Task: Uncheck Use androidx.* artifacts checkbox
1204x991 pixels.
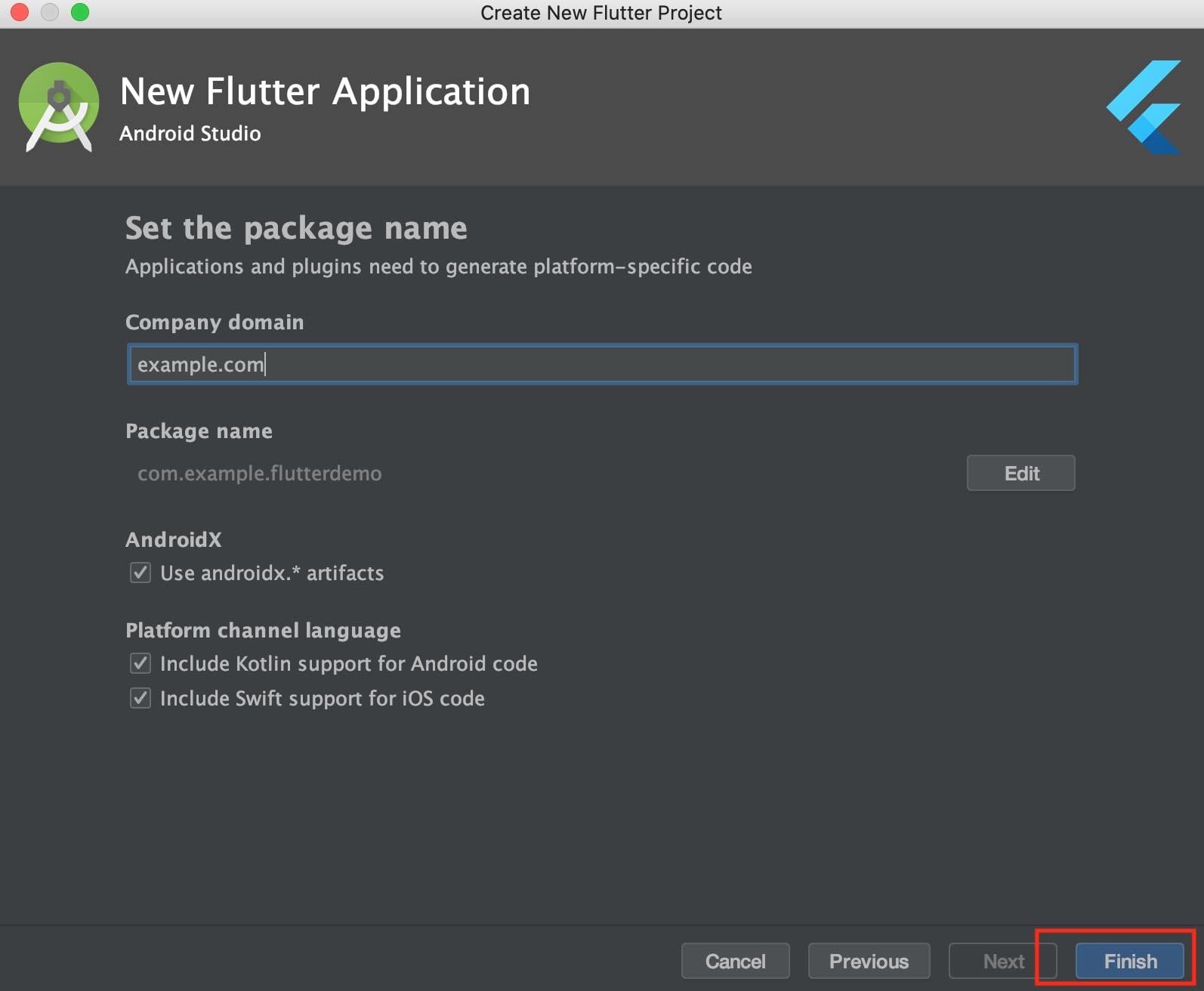Action: click(140, 573)
